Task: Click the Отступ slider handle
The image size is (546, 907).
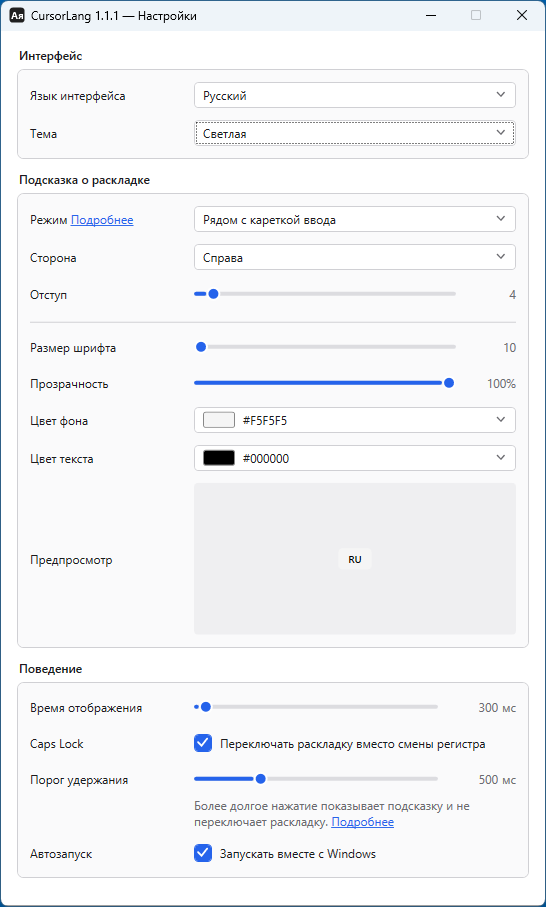Action: tap(213, 294)
